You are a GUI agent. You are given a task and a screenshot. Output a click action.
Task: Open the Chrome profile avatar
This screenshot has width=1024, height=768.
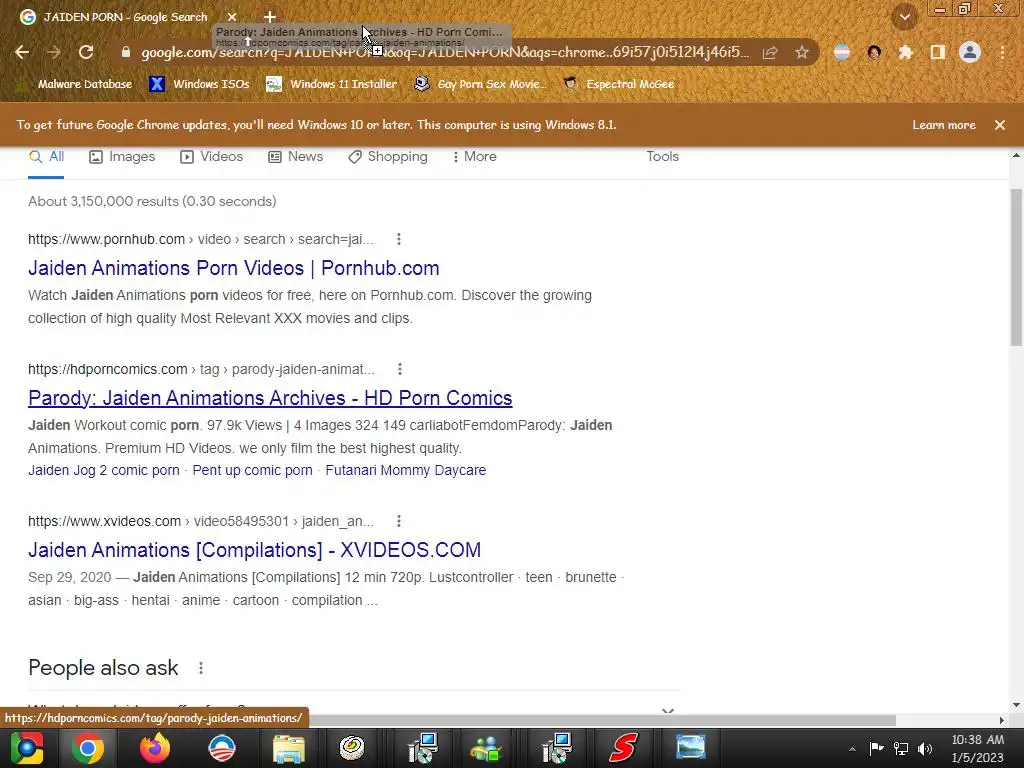click(970, 52)
